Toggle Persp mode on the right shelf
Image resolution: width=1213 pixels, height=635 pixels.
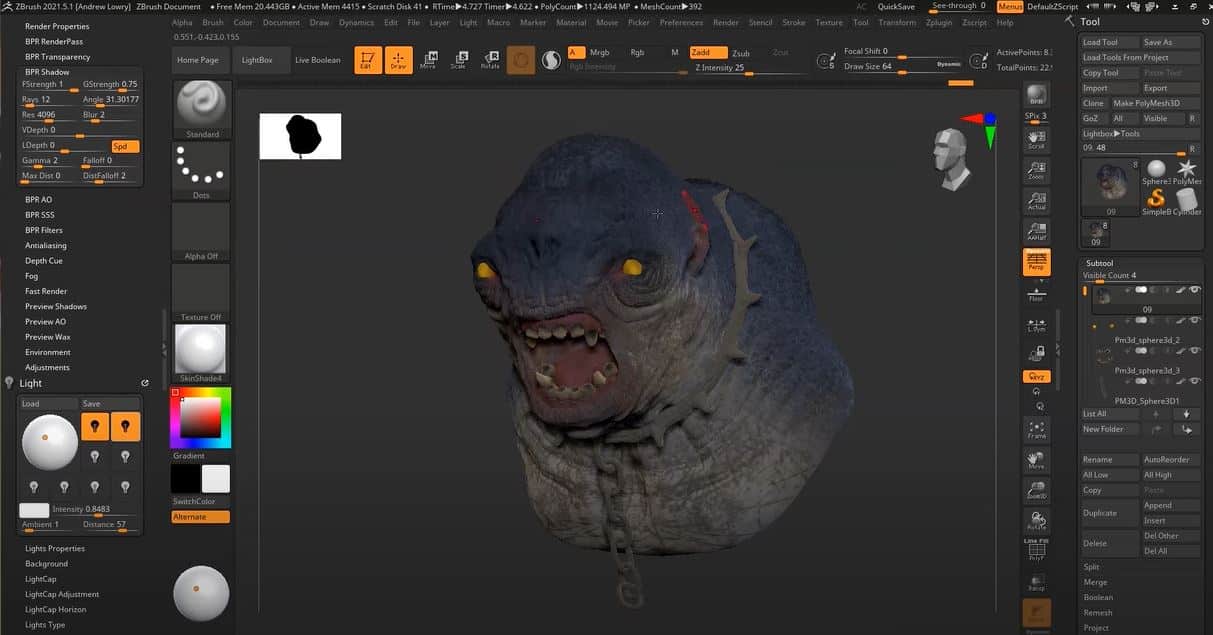(1037, 265)
